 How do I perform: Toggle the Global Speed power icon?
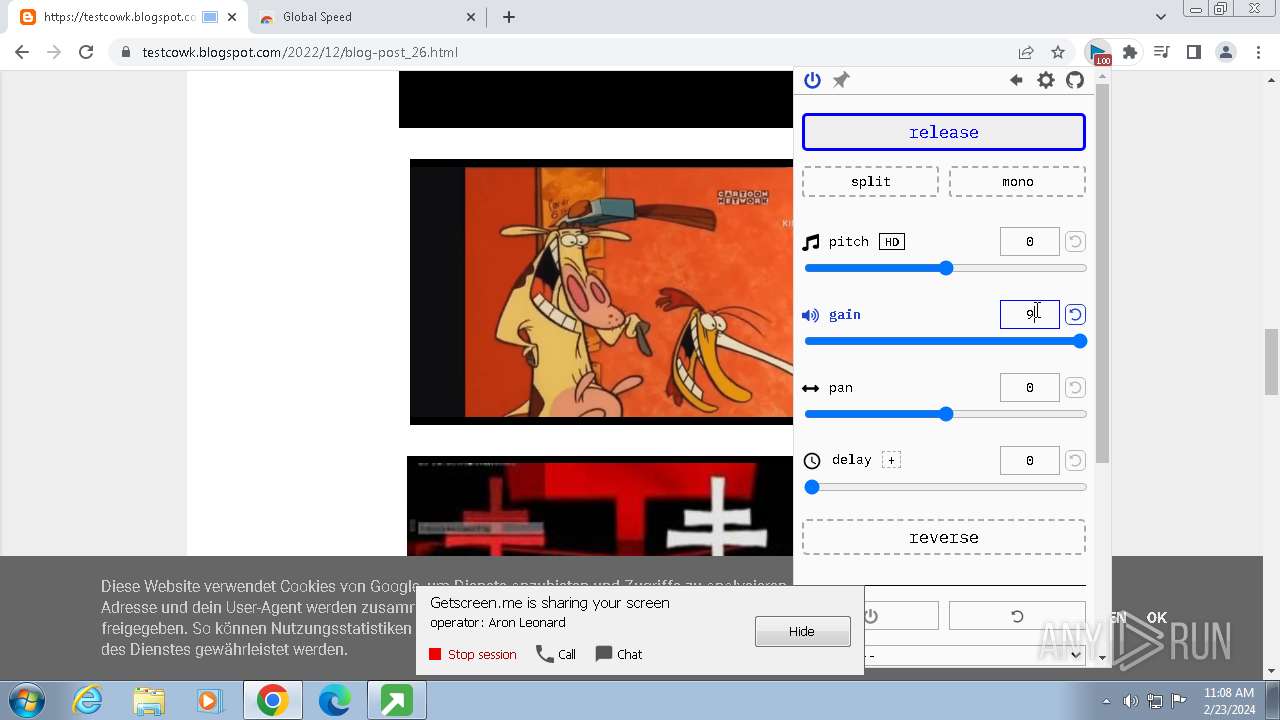pos(812,80)
